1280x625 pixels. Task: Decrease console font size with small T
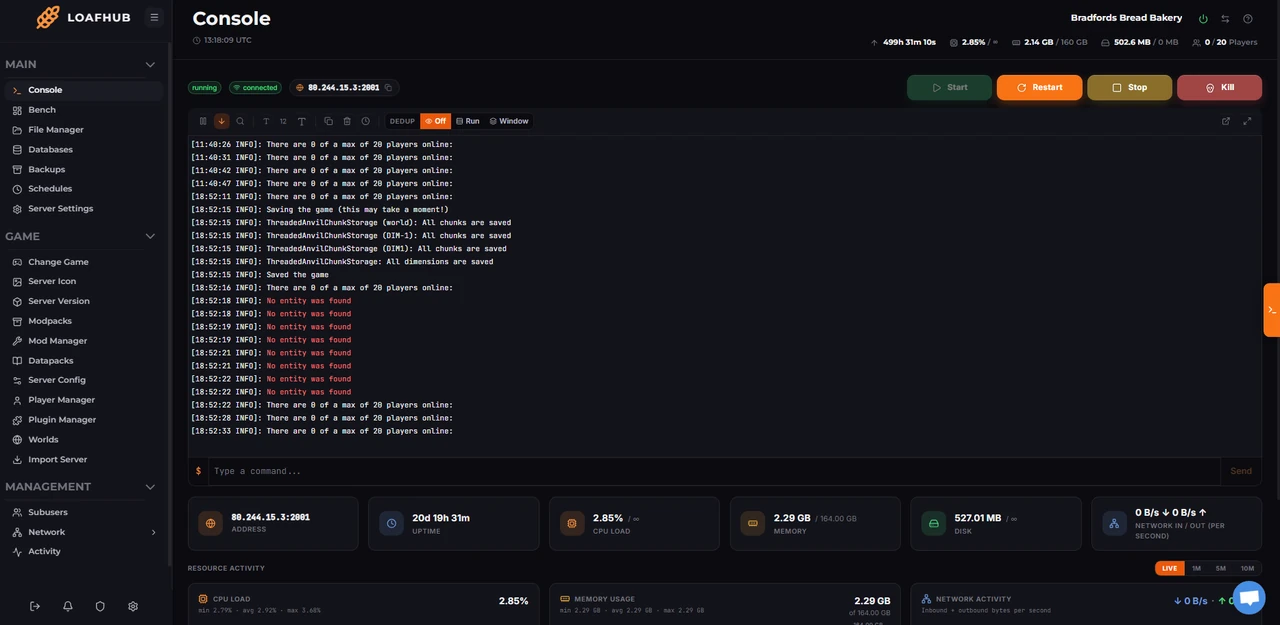coord(266,121)
